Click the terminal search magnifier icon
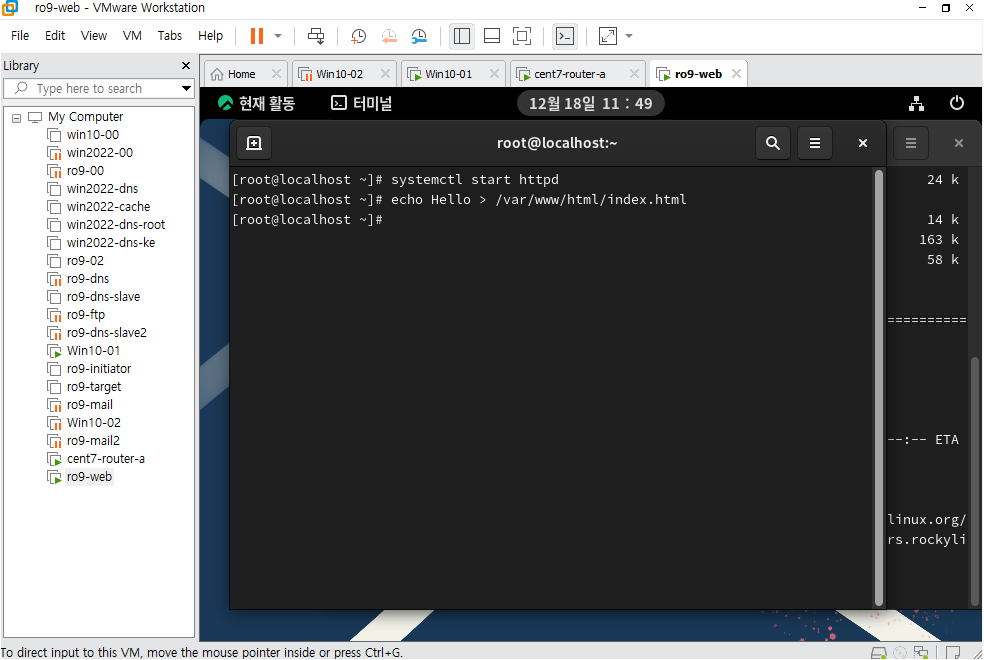 [773, 143]
